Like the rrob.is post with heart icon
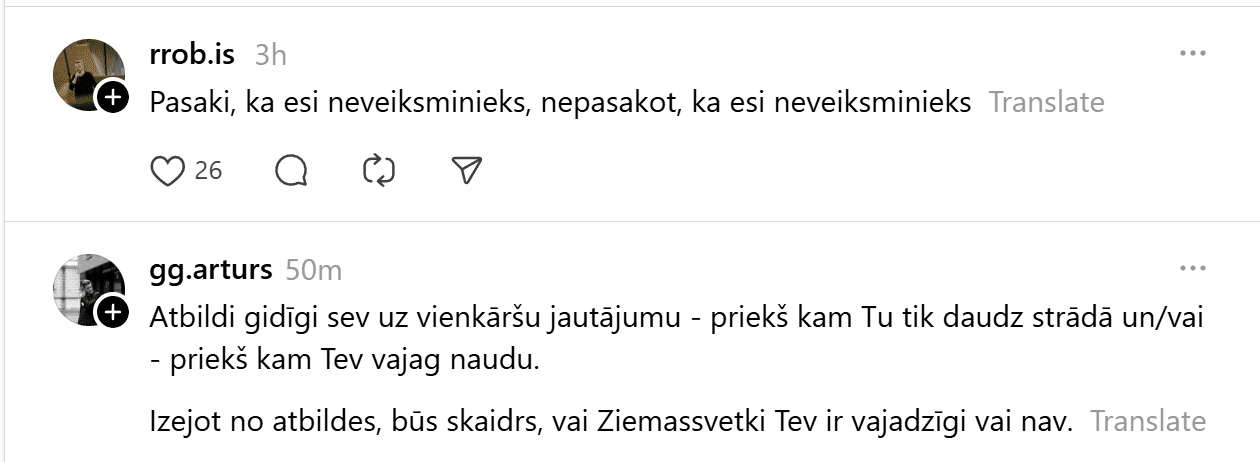 [x=168, y=171]
